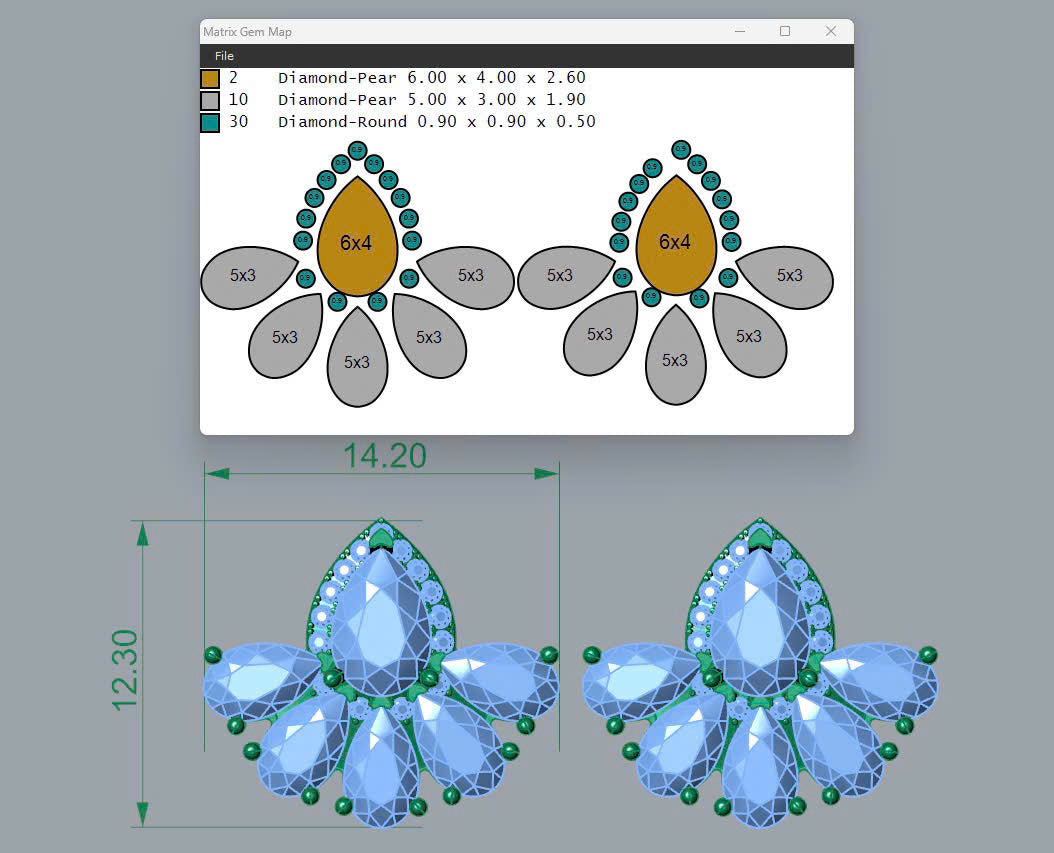Select the gold 6x4 pear in left gem map
Screen dimensions: 1054x853
(x=357, y=240)
